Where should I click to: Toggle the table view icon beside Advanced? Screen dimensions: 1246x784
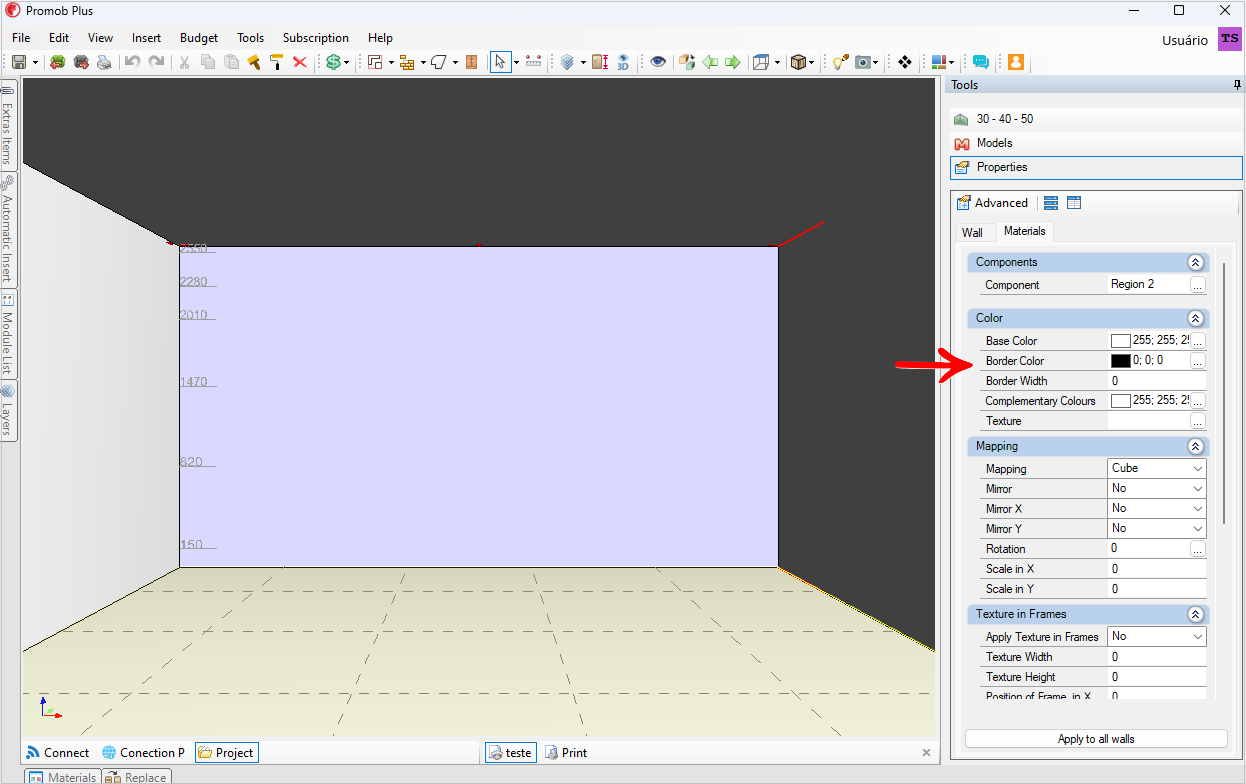click(1074, 203)
